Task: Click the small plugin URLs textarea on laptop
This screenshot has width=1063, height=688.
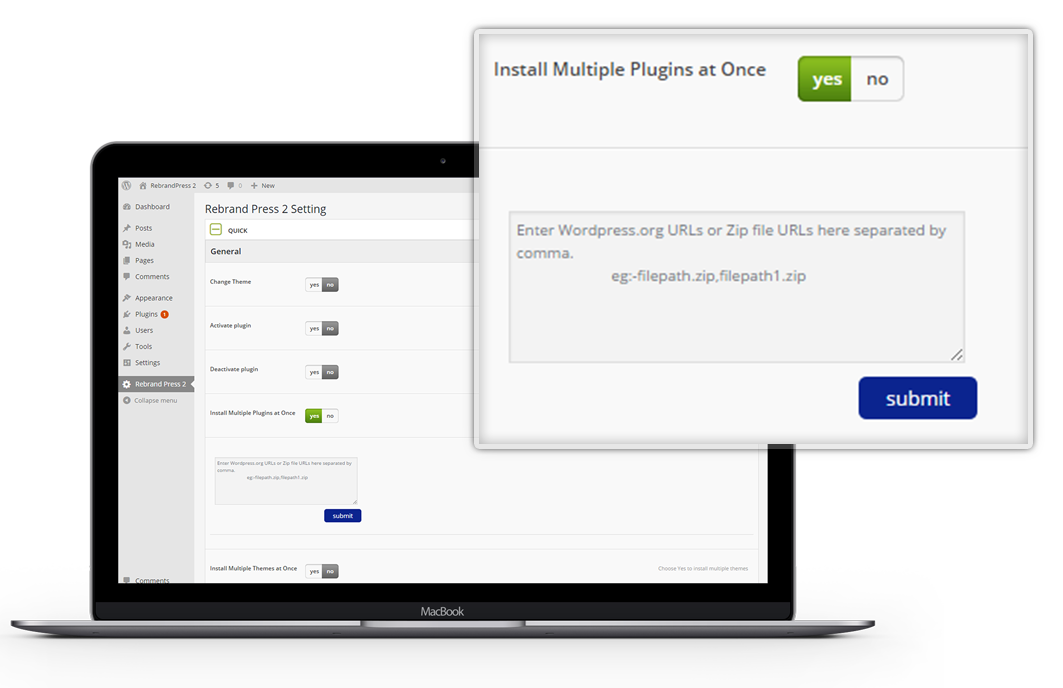Action: point(286,481)
